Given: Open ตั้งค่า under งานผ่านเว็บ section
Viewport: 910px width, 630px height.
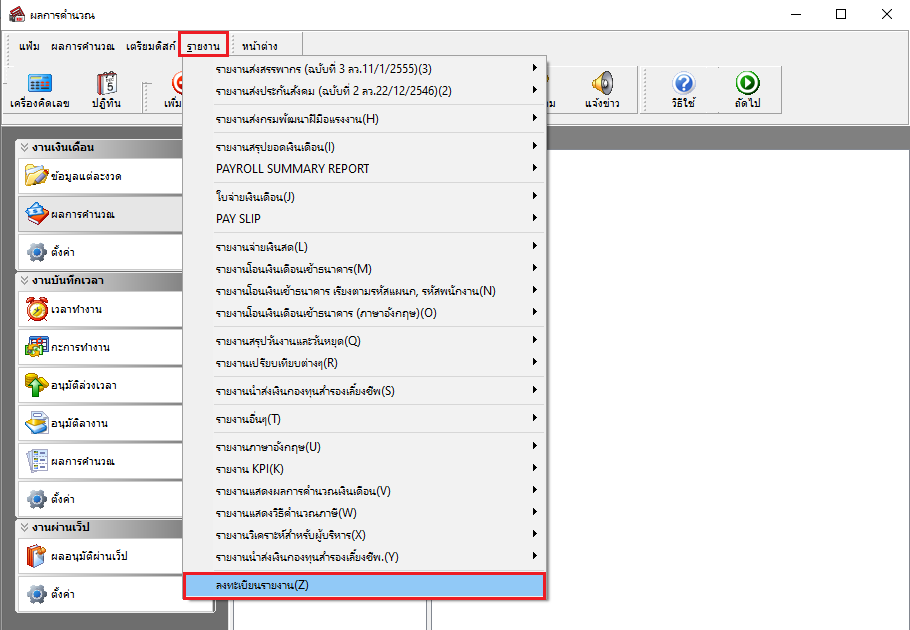Looking at the screenshot, I should click(x=100, y=594).
